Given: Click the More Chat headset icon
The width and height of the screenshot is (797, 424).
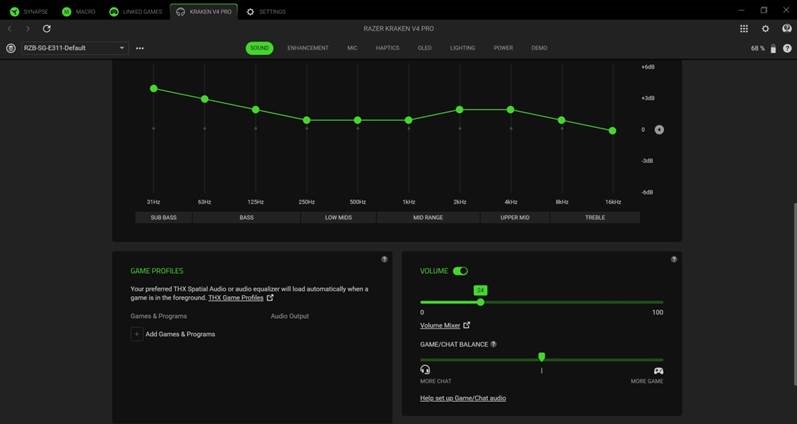Looking at the screenshot, I should (x=425, y=370).
